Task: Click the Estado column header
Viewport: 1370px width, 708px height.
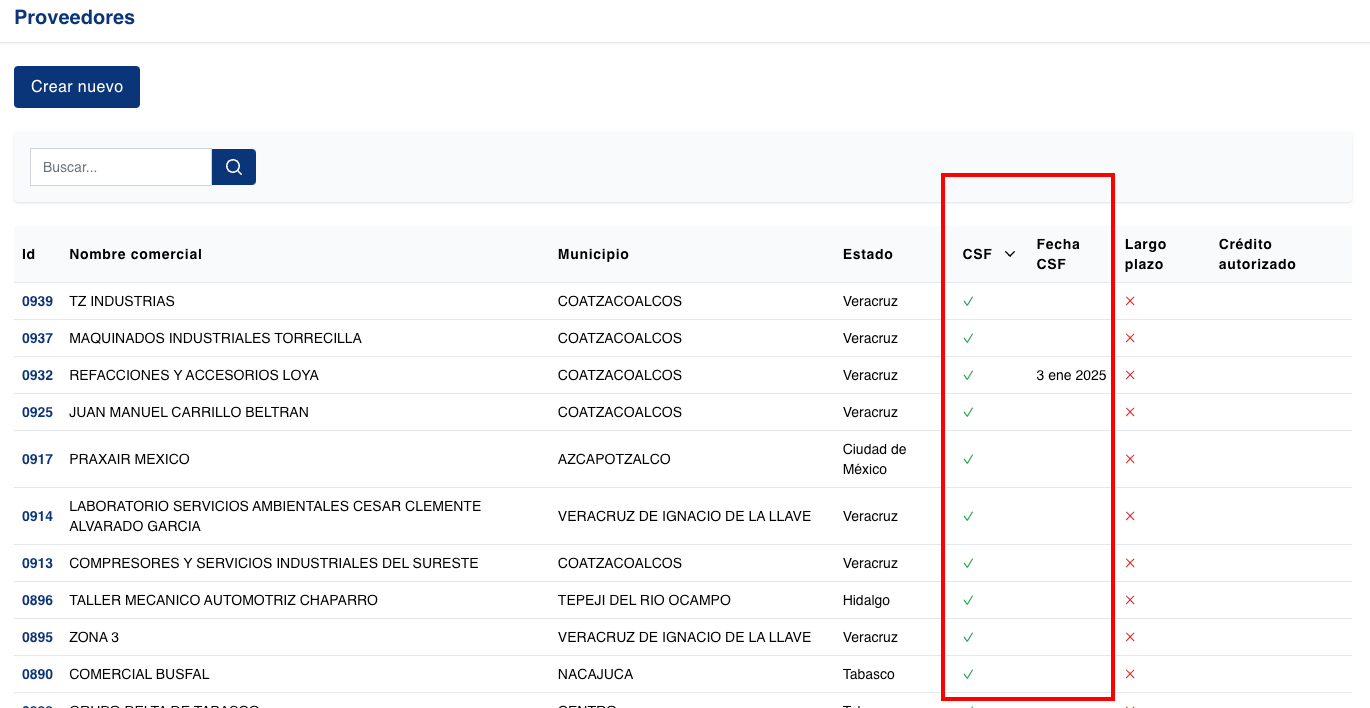Action: click(x=867, y=254)
